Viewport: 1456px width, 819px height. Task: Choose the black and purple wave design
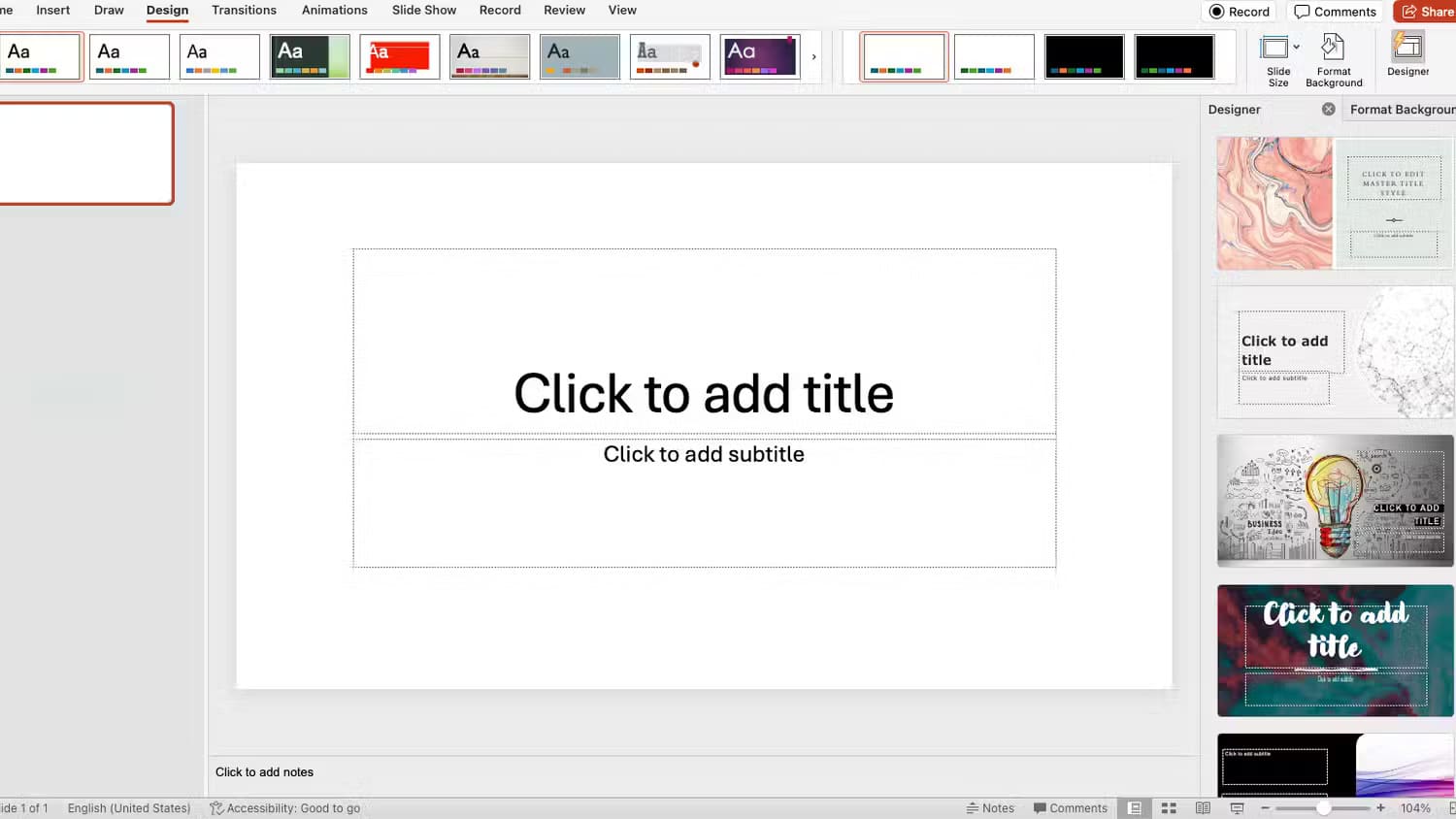click(1335, 766)
